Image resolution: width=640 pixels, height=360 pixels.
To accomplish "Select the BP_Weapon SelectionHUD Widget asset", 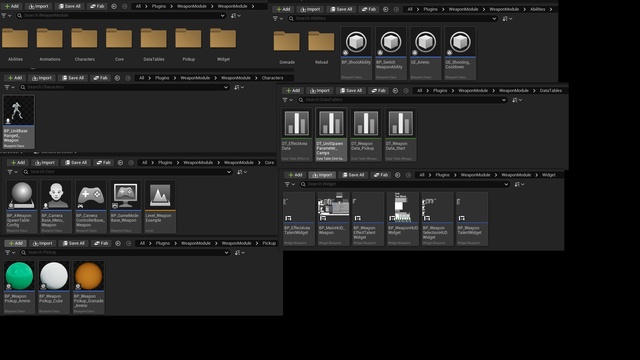I will 437,219.
